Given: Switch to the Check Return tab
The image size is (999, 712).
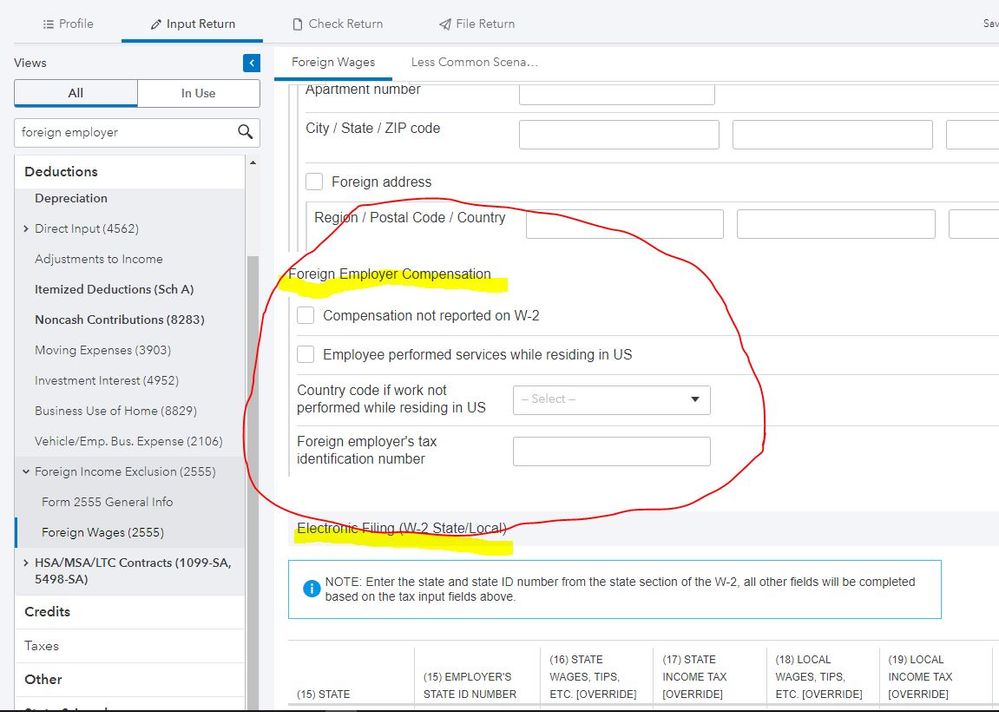Looking at the screenshot, I should (x=337, y=23).
